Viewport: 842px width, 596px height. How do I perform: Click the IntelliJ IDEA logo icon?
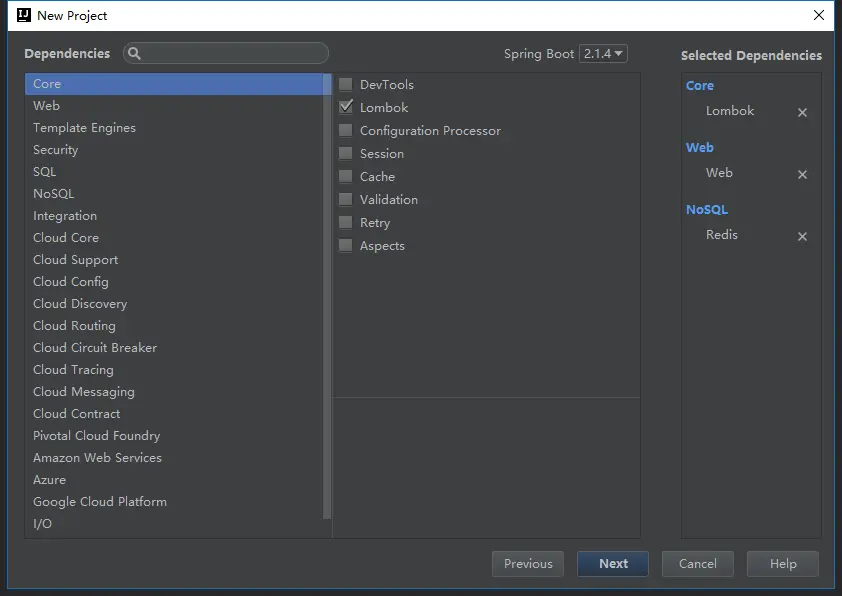(24, 15)
